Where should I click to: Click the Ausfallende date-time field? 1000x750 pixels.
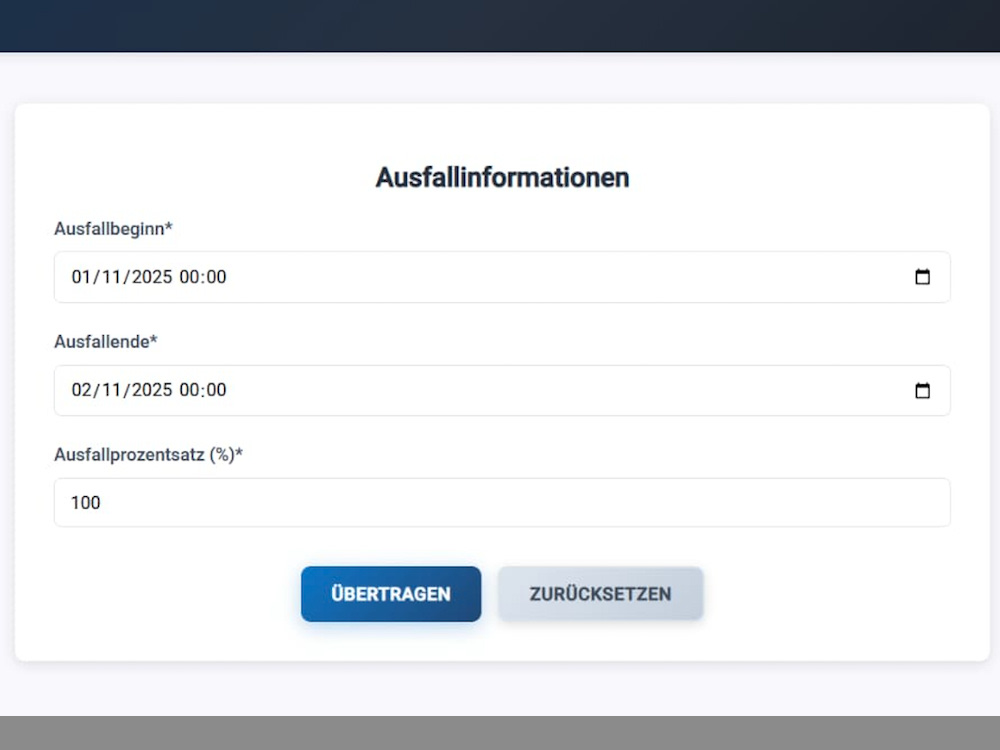tap(502, 390)
